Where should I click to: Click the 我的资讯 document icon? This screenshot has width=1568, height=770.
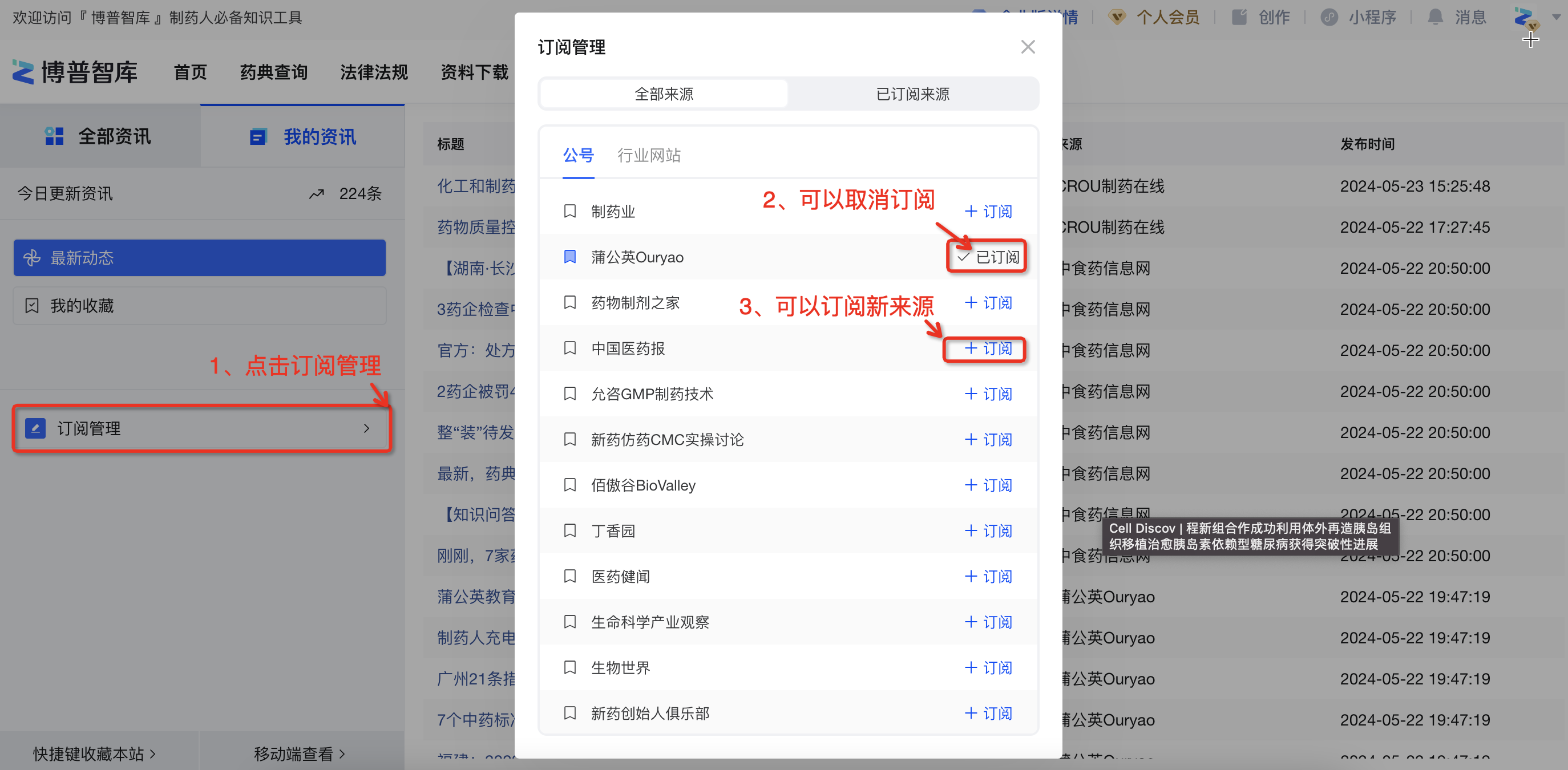point(258,136)
